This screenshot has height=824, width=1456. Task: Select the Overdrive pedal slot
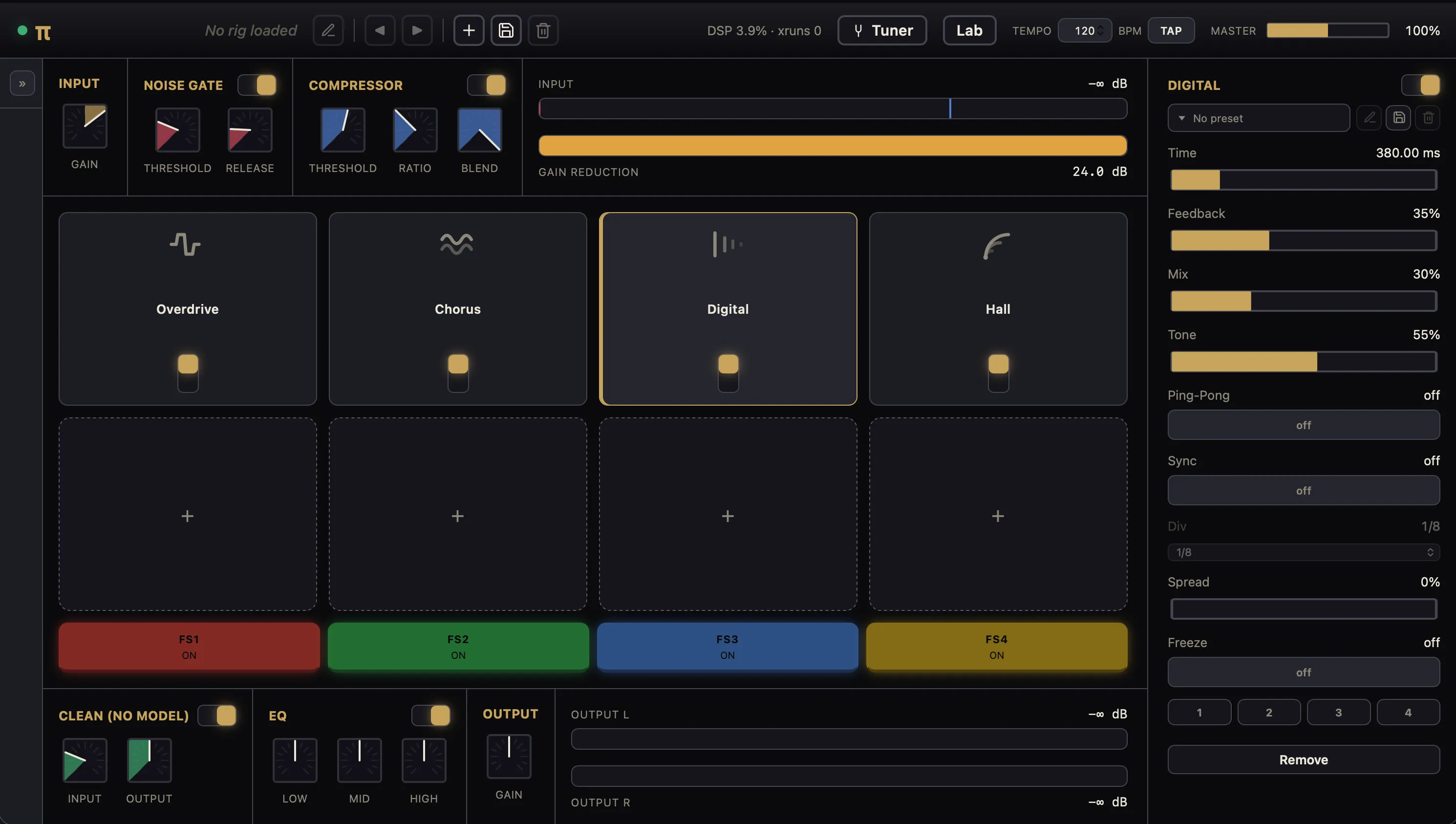click(188, 309)
